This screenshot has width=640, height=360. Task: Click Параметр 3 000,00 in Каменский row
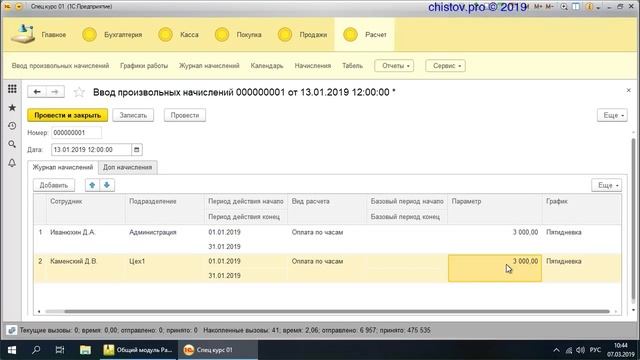tap(495, 268)
